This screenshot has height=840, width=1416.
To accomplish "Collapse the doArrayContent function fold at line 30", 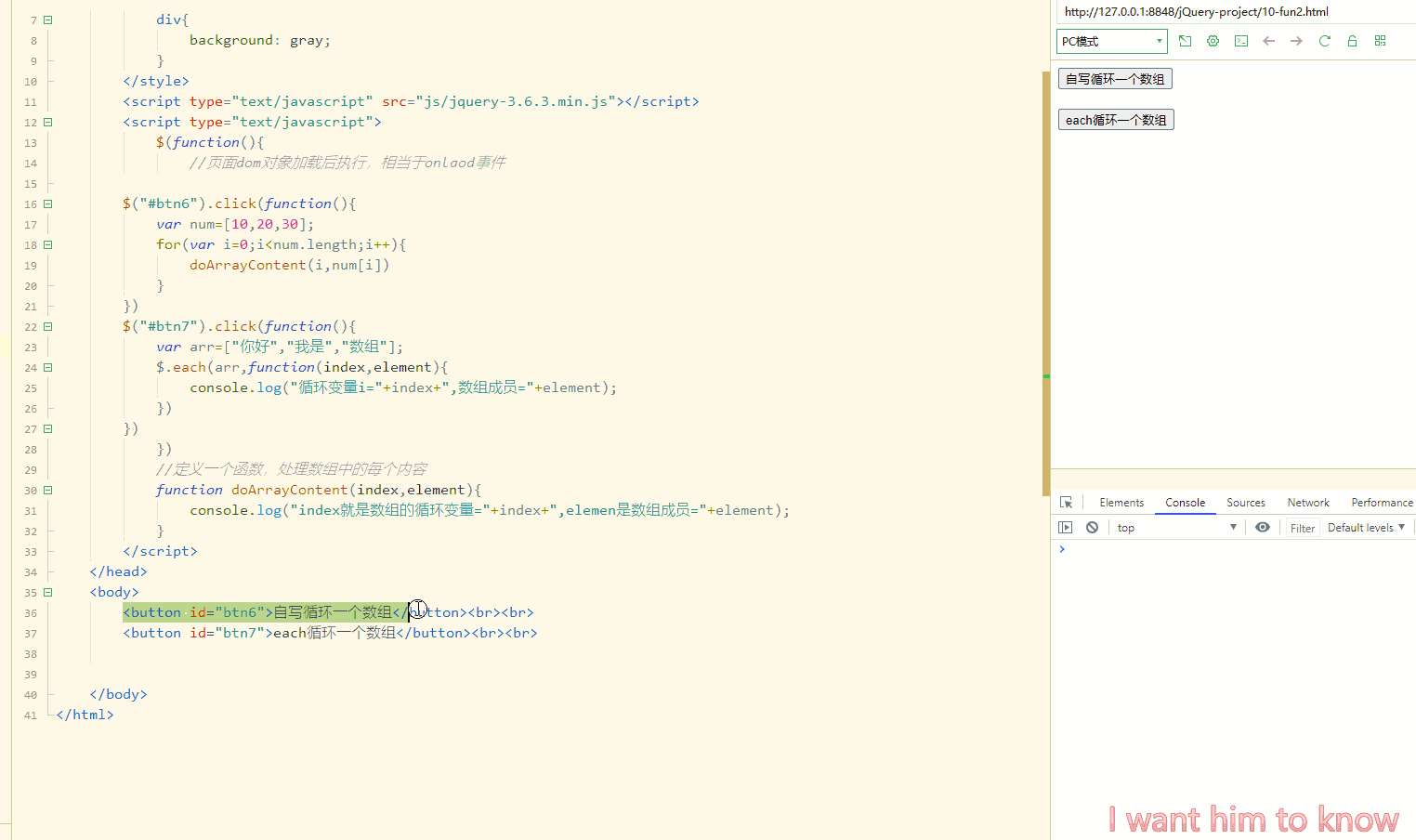I will coord(48,490).
